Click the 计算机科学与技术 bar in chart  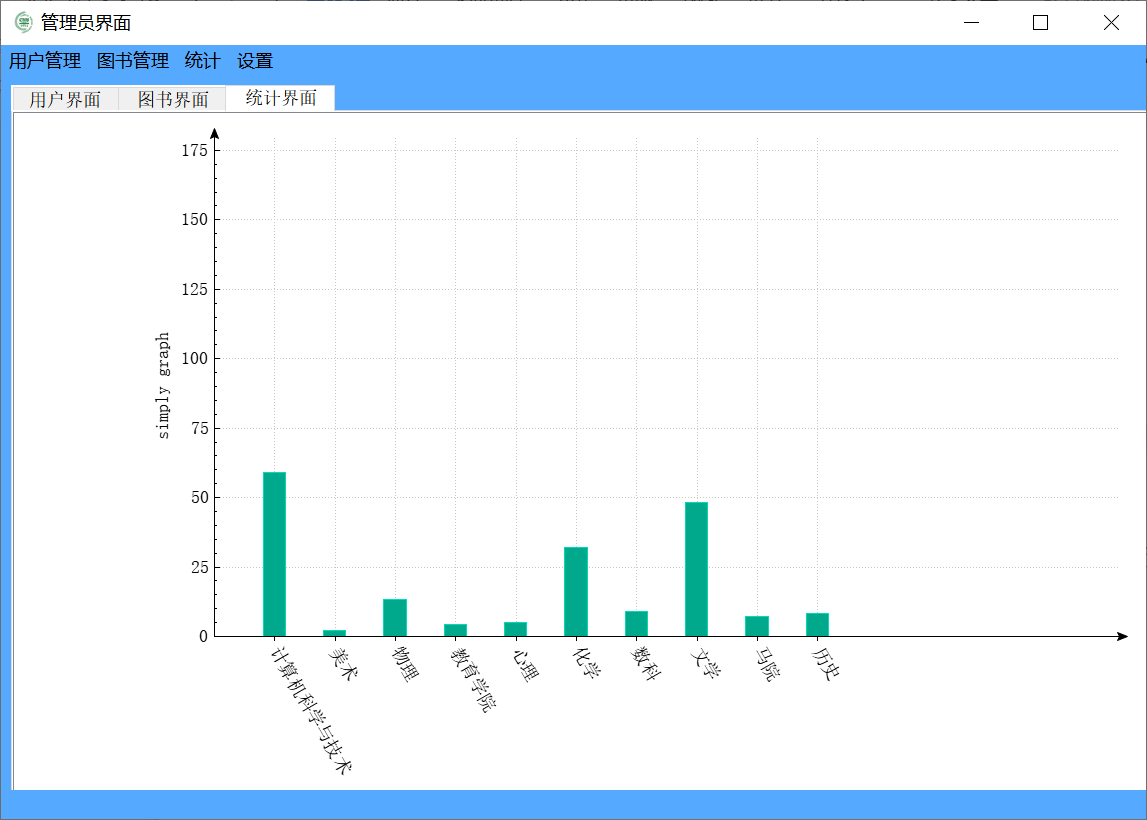274,554
